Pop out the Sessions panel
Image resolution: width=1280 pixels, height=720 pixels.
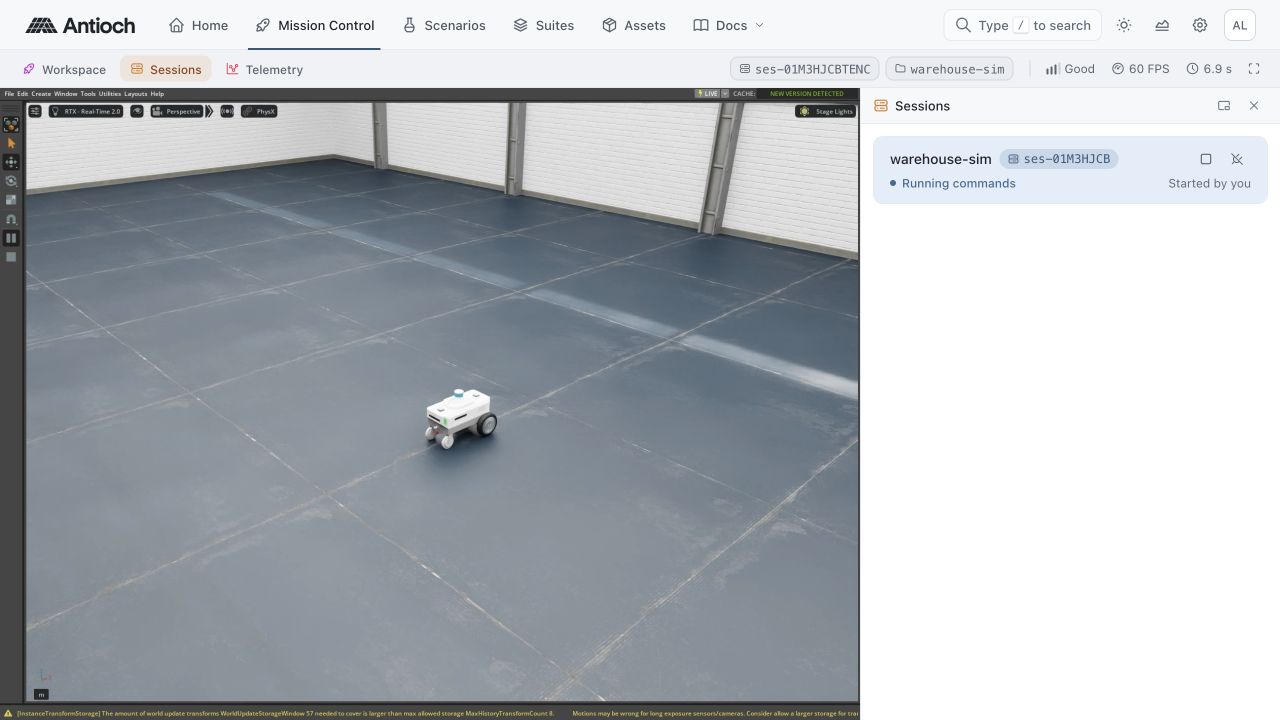(1224, 106)
